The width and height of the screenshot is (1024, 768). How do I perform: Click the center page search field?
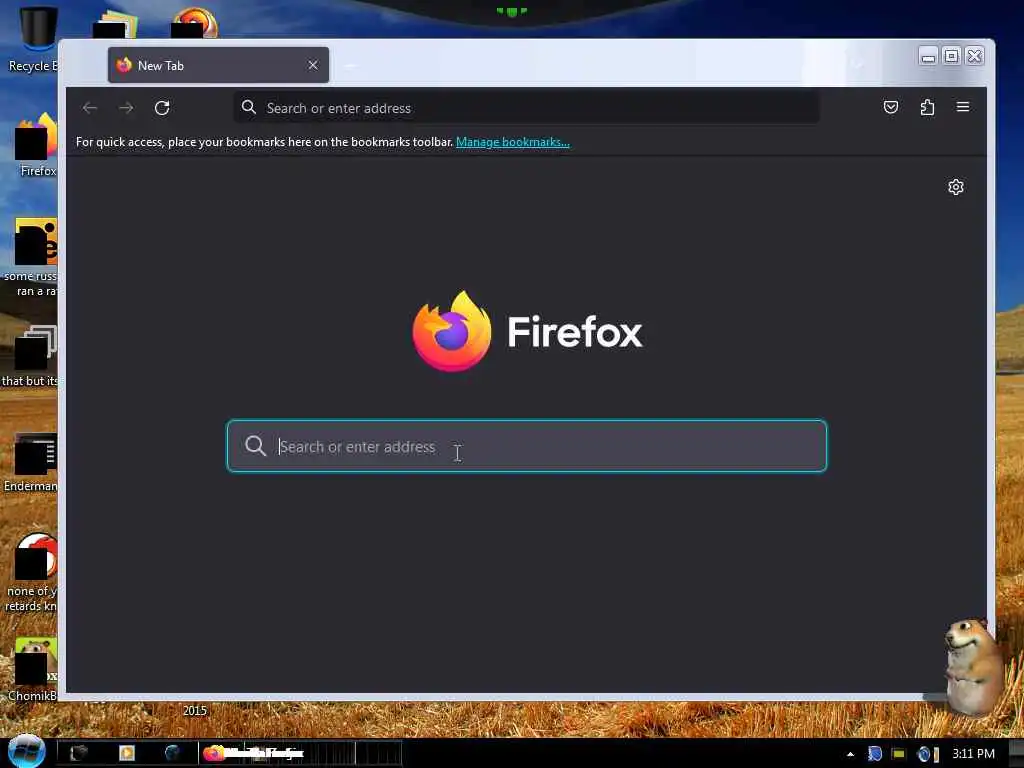pyautogui.click(x=526, y=446)
